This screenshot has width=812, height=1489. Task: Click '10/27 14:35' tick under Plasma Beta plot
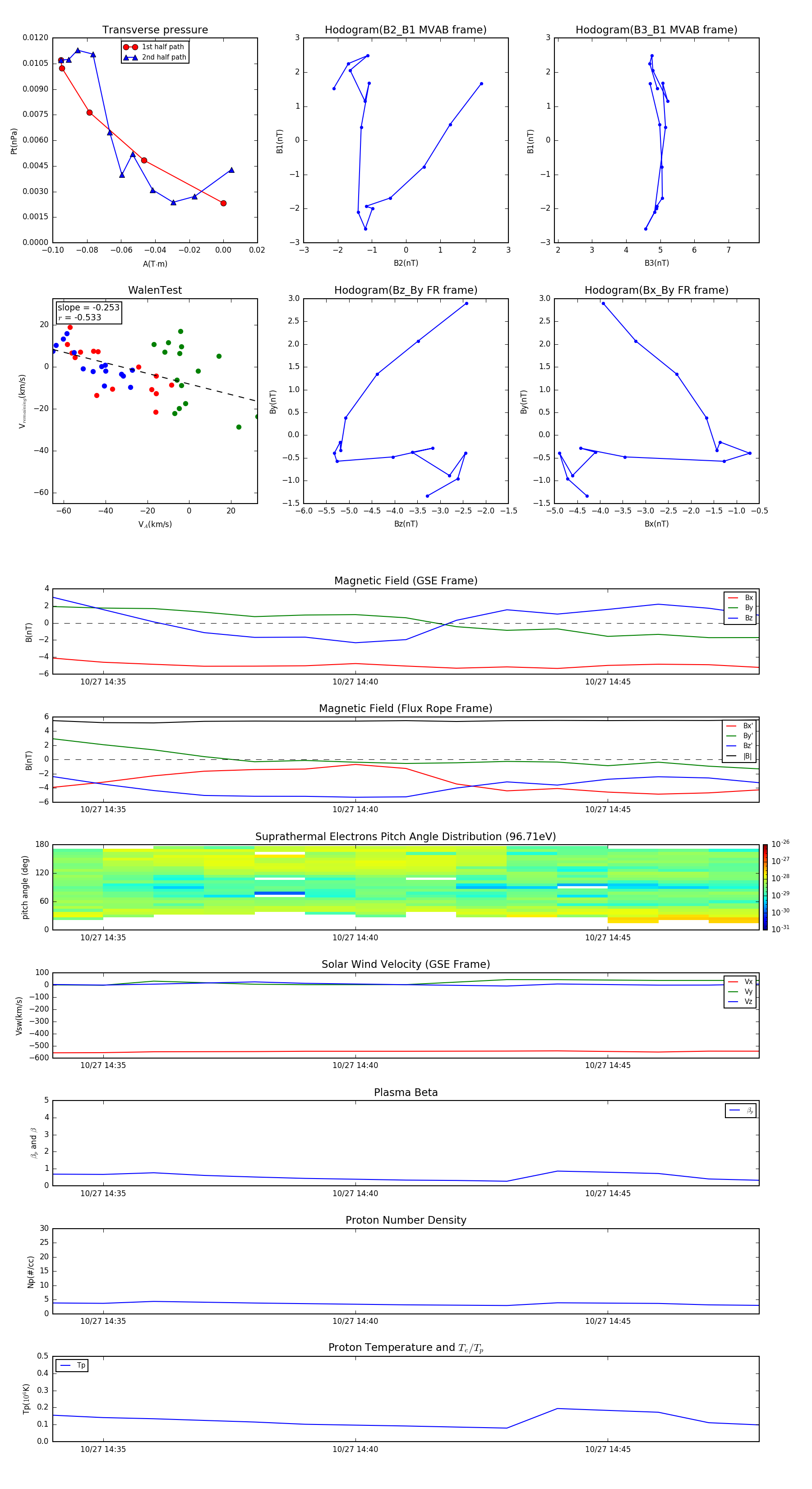click(103, 1193)
